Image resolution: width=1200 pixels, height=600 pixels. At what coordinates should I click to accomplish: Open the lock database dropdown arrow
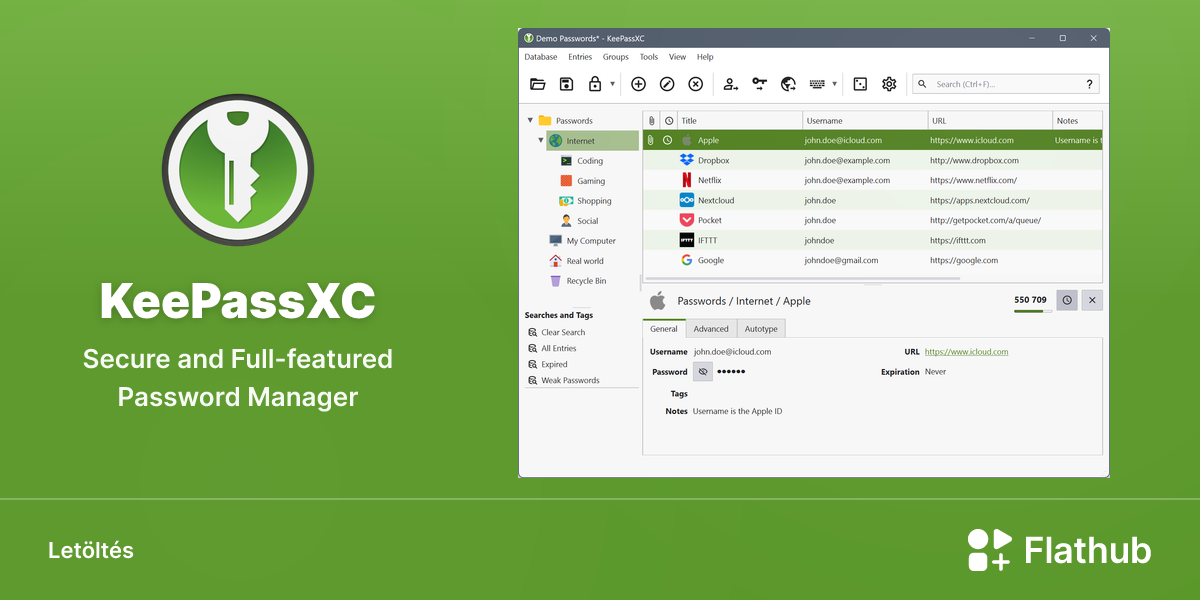coord(612,84)
